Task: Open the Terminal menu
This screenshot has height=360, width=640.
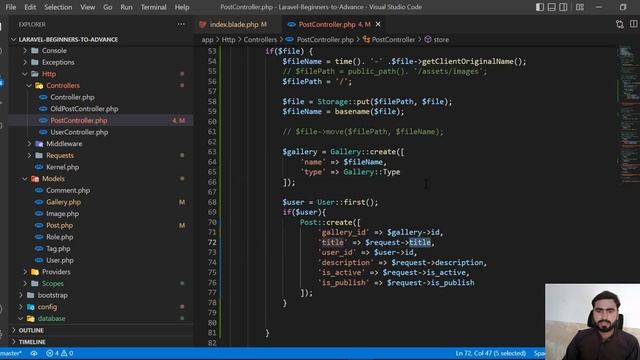Action: (153, 7)
